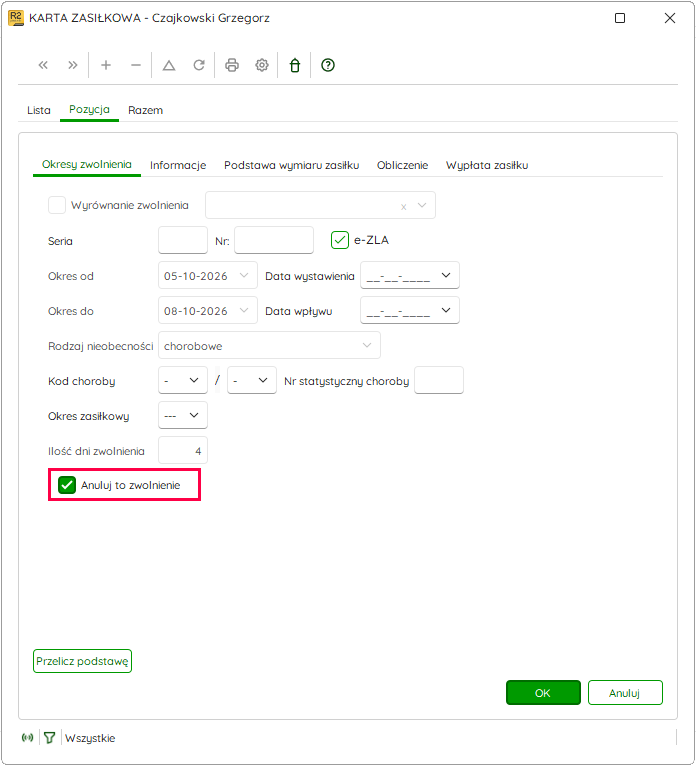Image resolution: width=696 pixels, height=767 pixels.
Task: Open the Okres zasiłkowy dropdown
Action: [x=183, y=415]
